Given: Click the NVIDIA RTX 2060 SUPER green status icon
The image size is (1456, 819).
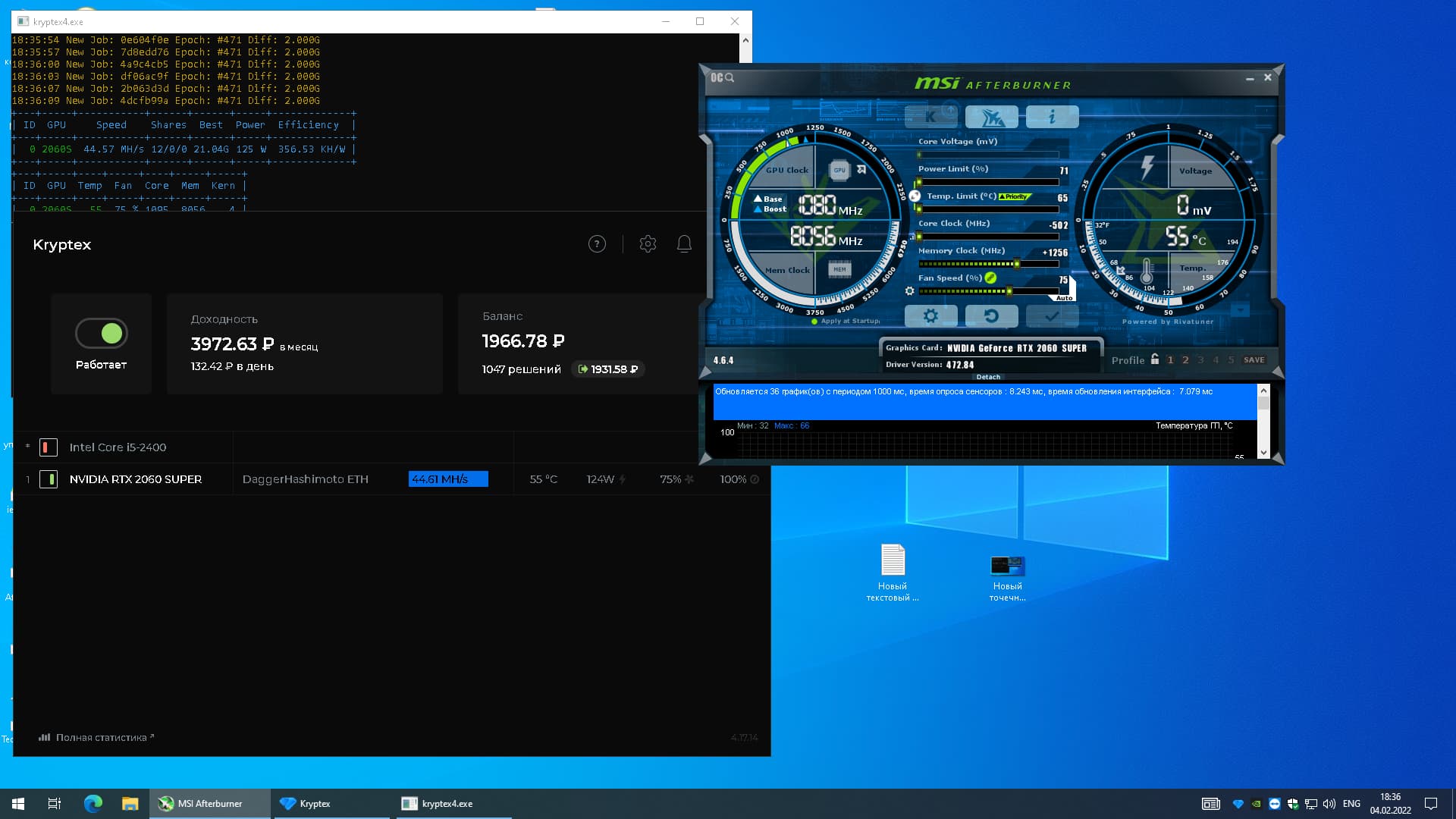Looking at the screenshot, I should [x=48, y=479].
